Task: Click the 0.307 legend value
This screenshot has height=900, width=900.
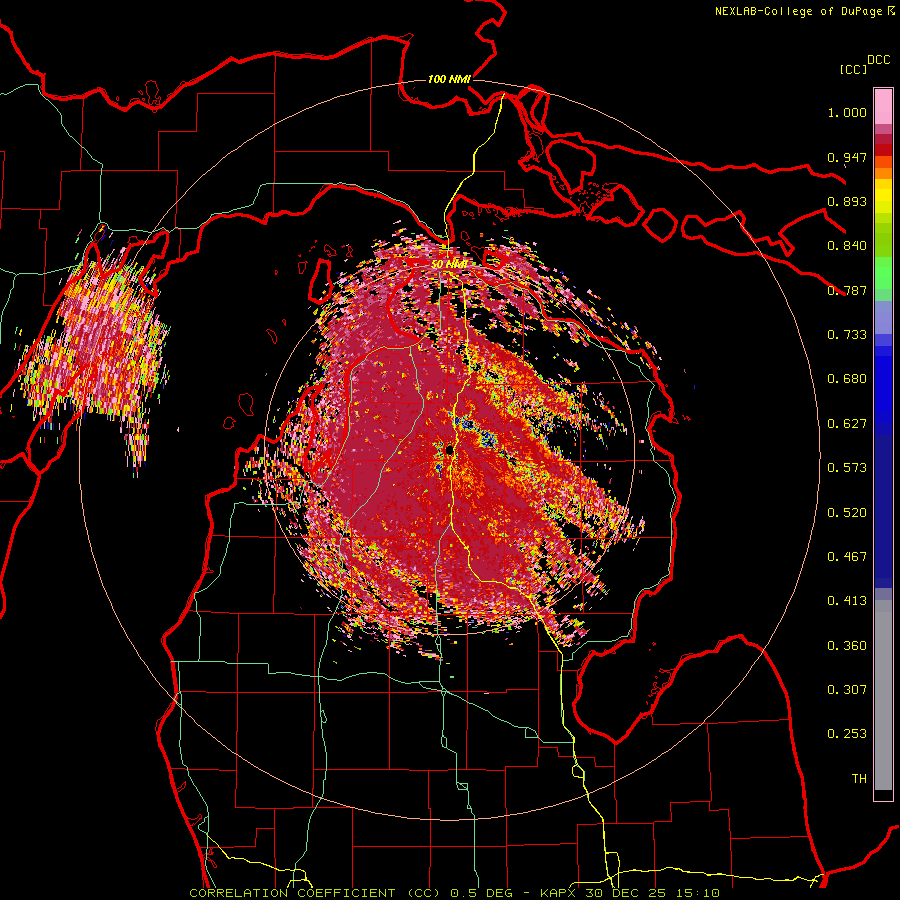Action: pyautogui.click(x=847, y=690)
